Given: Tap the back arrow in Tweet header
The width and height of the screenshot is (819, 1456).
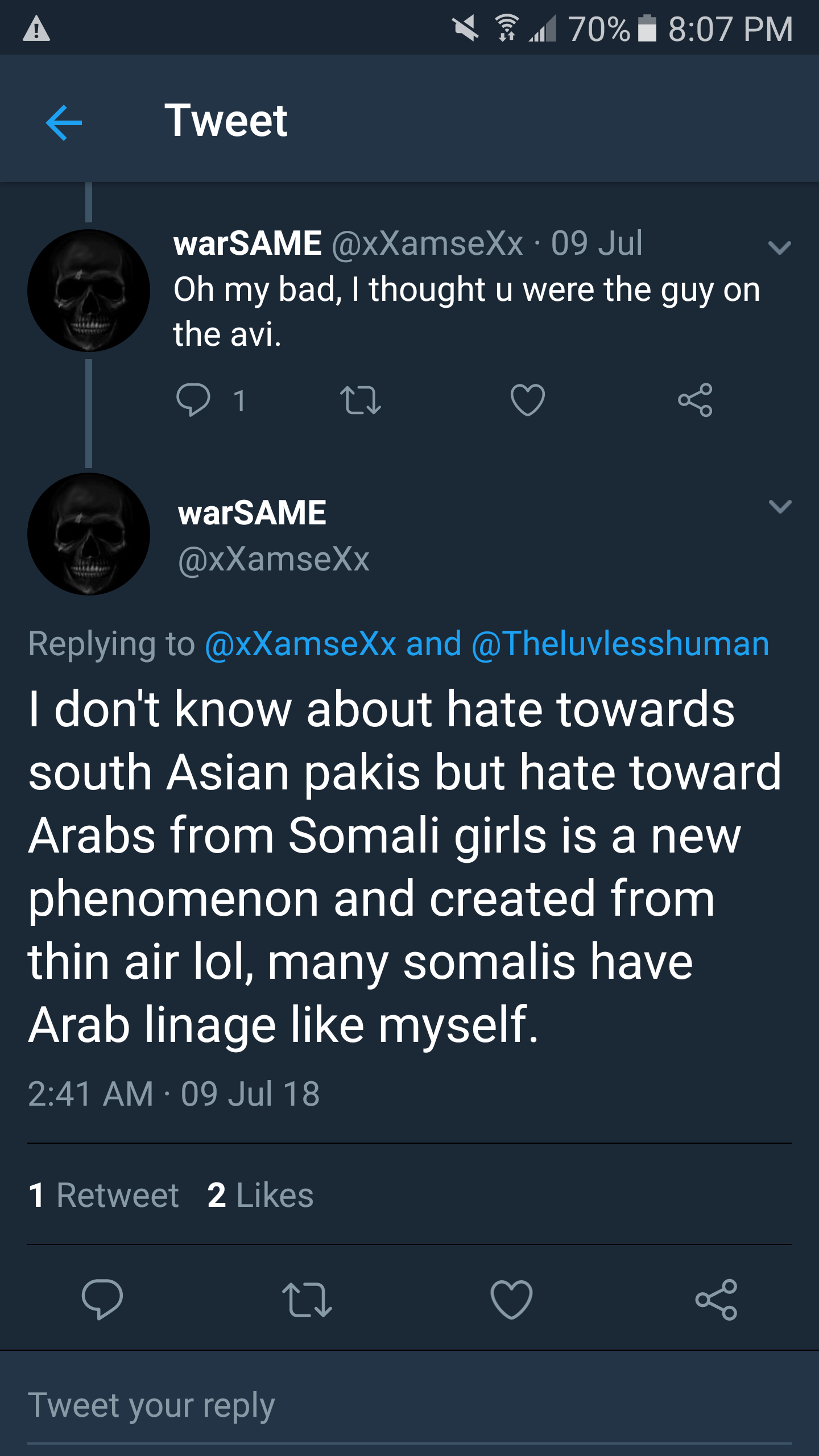Looking at the screenshot, I should tap(64, 122).
